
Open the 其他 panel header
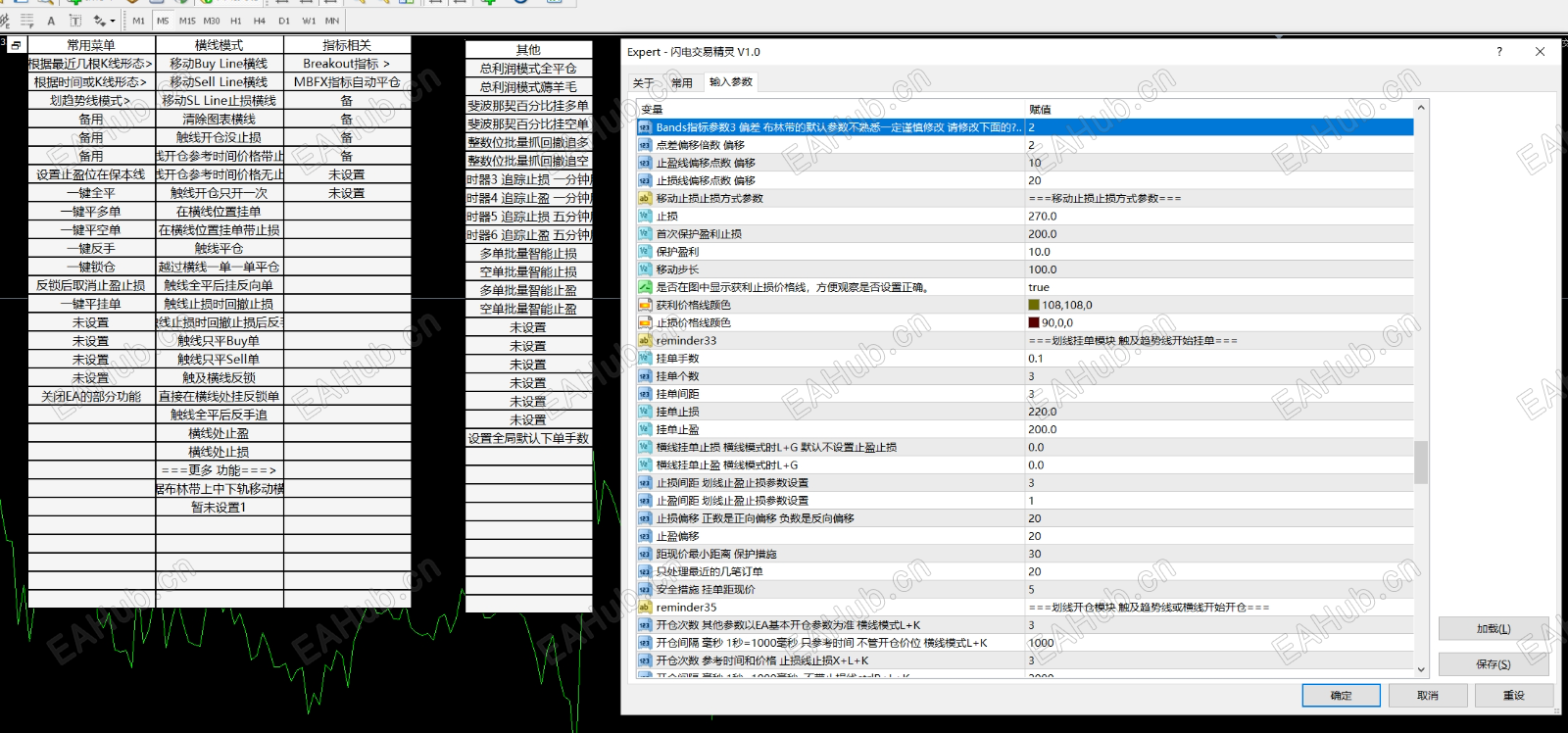[528, 50]
